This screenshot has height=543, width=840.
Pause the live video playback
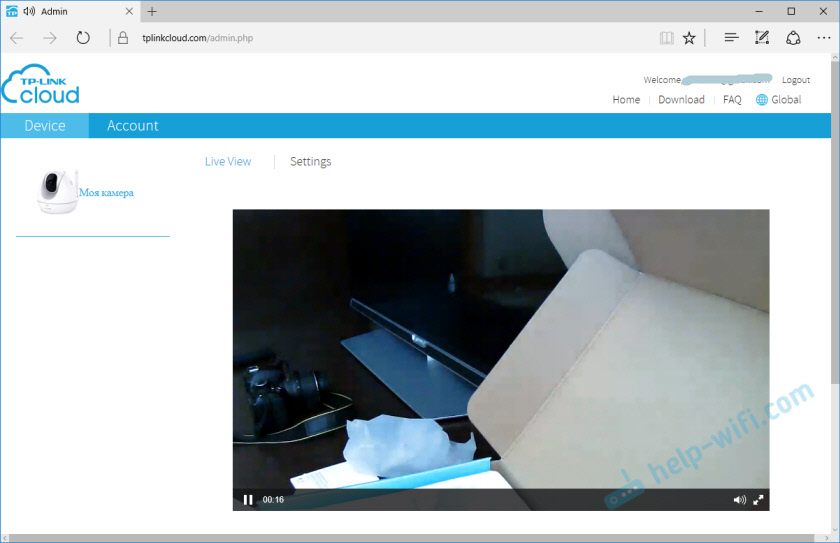tap(248, 500)
